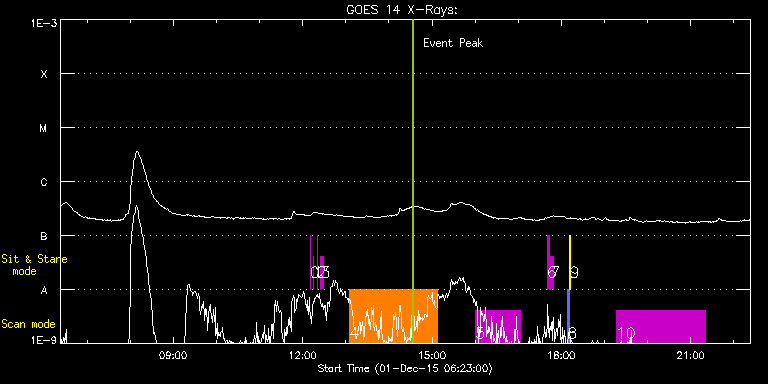Screen dimensions: 768x384
Task: Click the yellow sit-and-stare bar labeled 9
Action: pos(570,262)
